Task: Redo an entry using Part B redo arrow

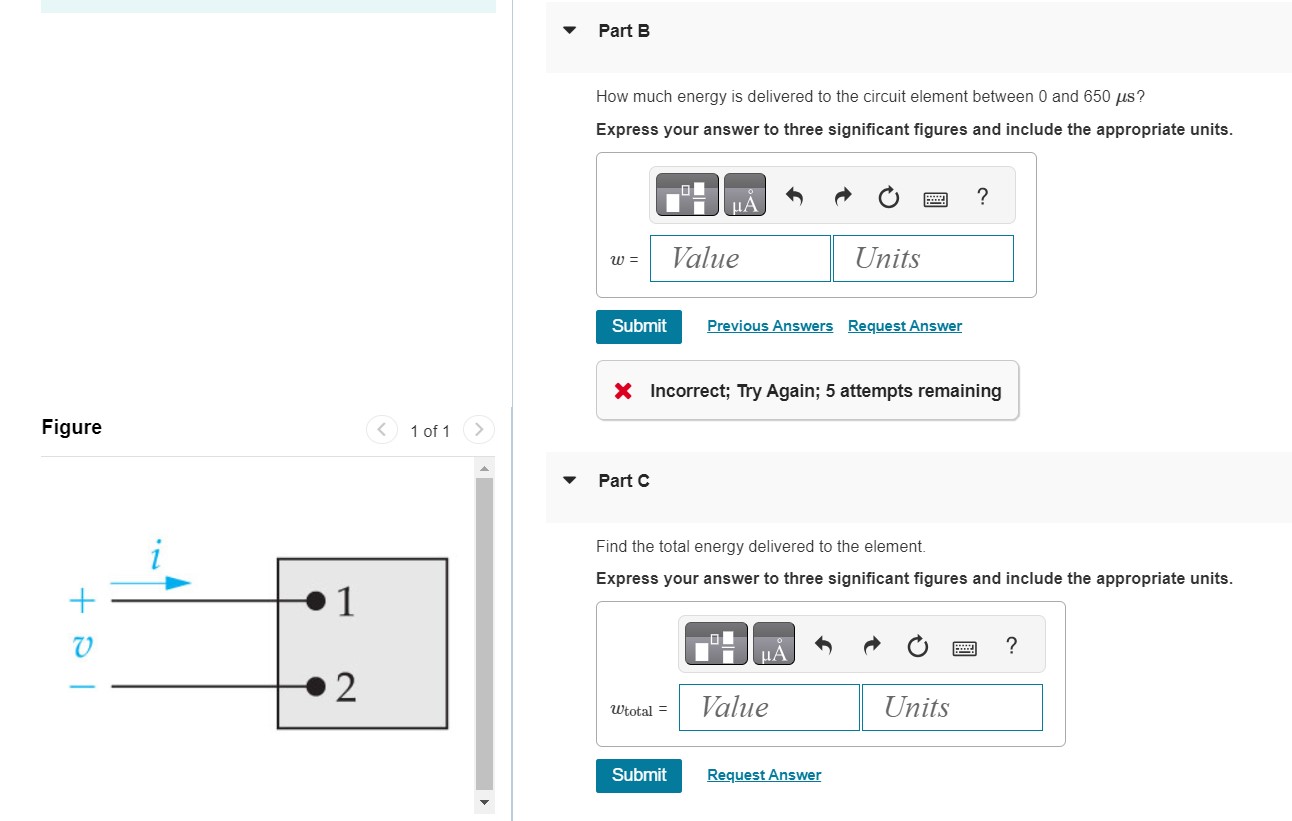Action: (x=842, y=196)
